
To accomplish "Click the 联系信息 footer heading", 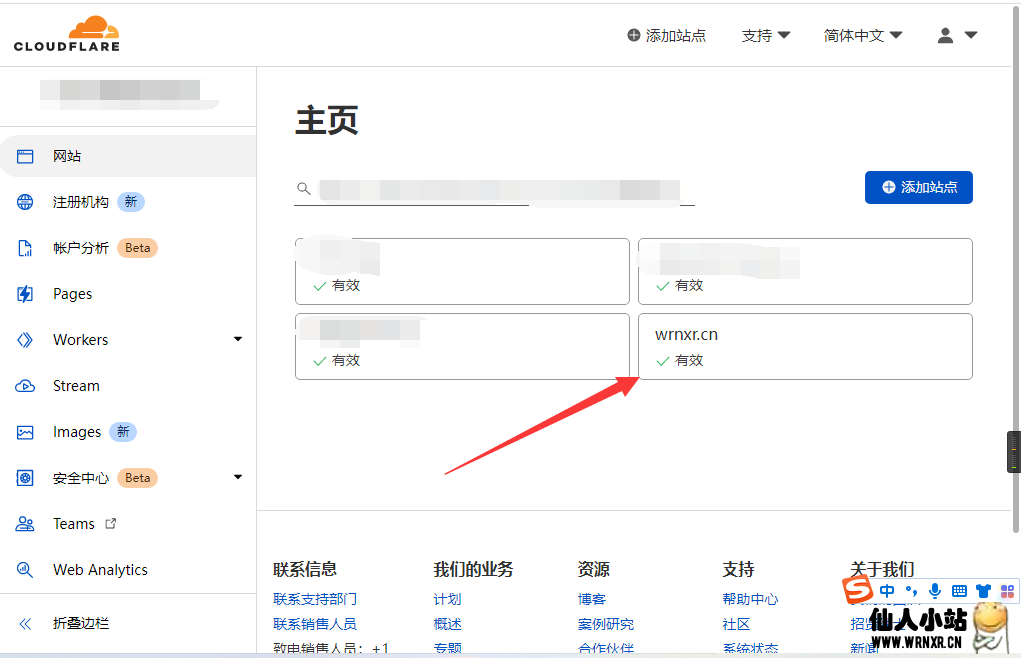I will [305, 569].
